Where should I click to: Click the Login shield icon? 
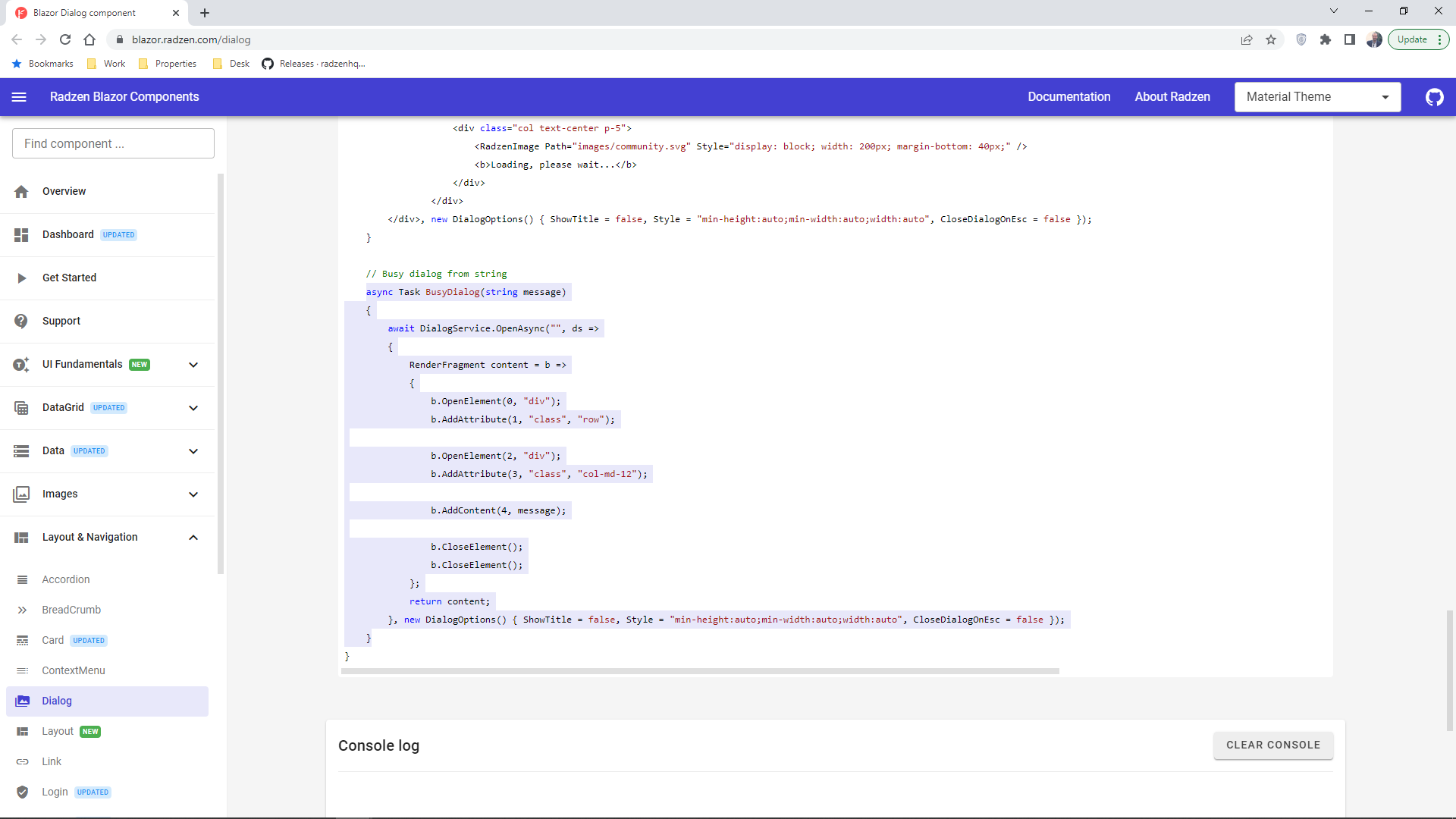tap(23, 792)
